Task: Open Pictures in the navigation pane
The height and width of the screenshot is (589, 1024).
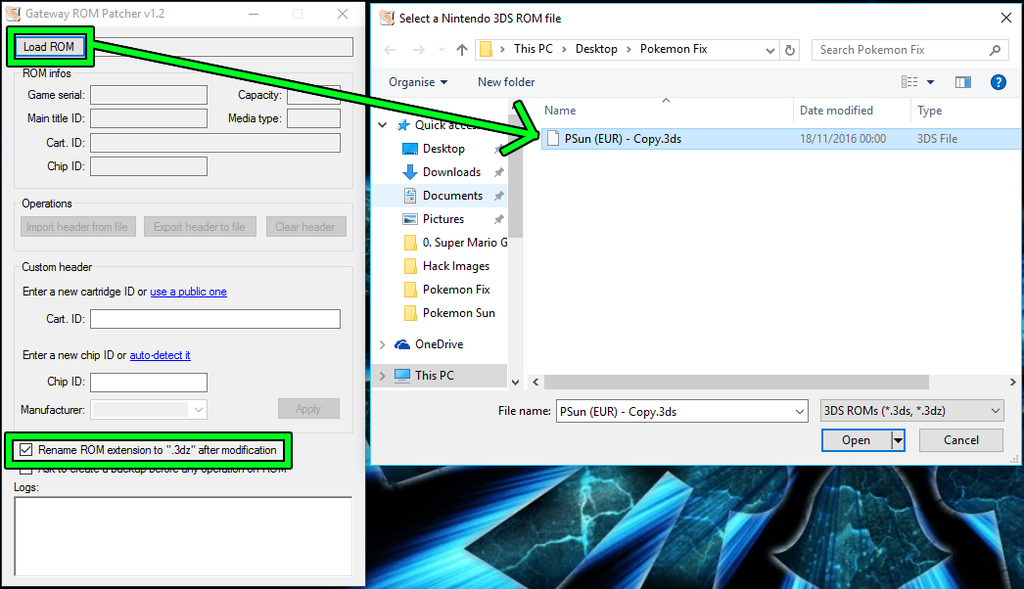Action: point(443,219)
